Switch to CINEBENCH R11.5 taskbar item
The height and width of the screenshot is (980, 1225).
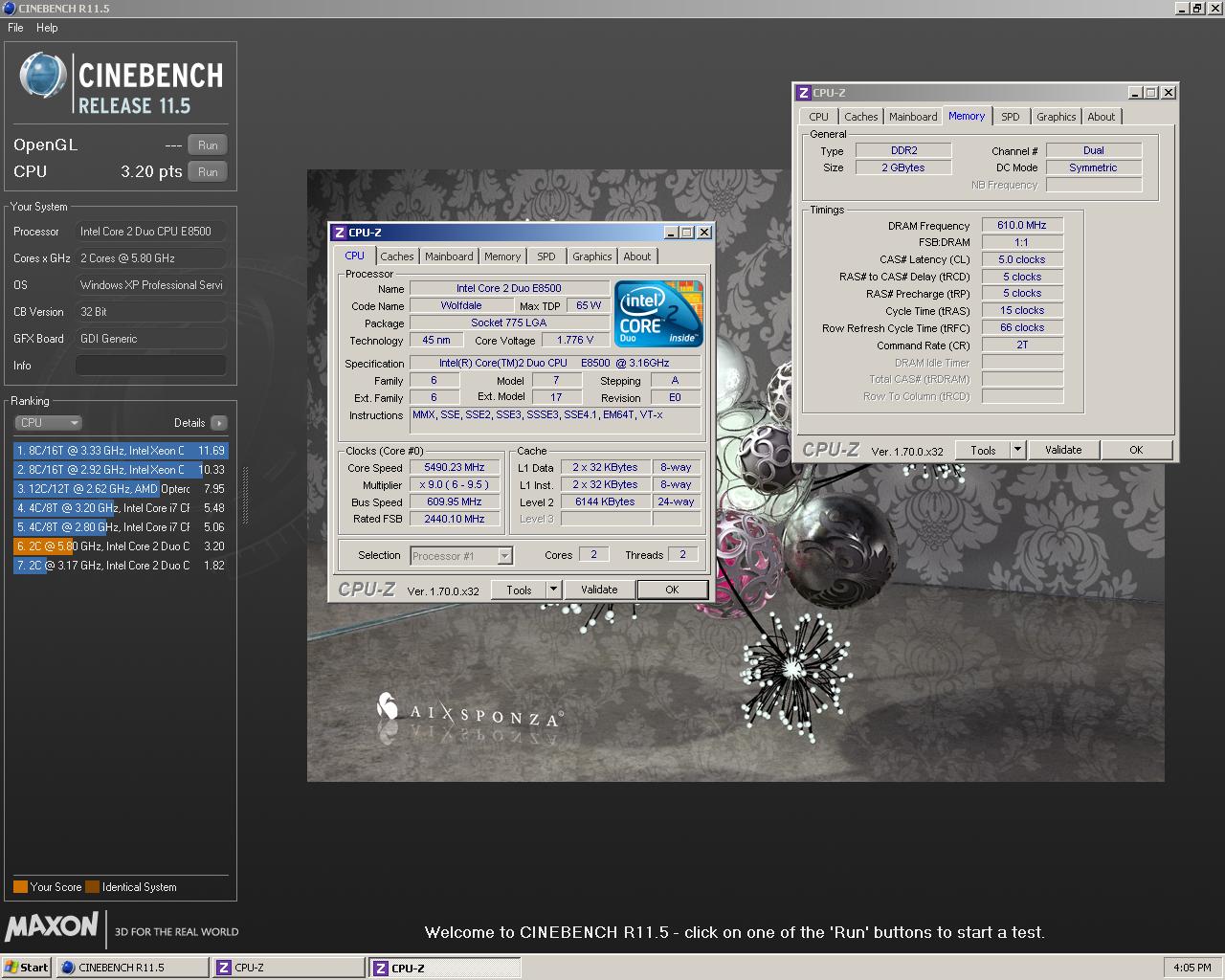coord(132,968)
